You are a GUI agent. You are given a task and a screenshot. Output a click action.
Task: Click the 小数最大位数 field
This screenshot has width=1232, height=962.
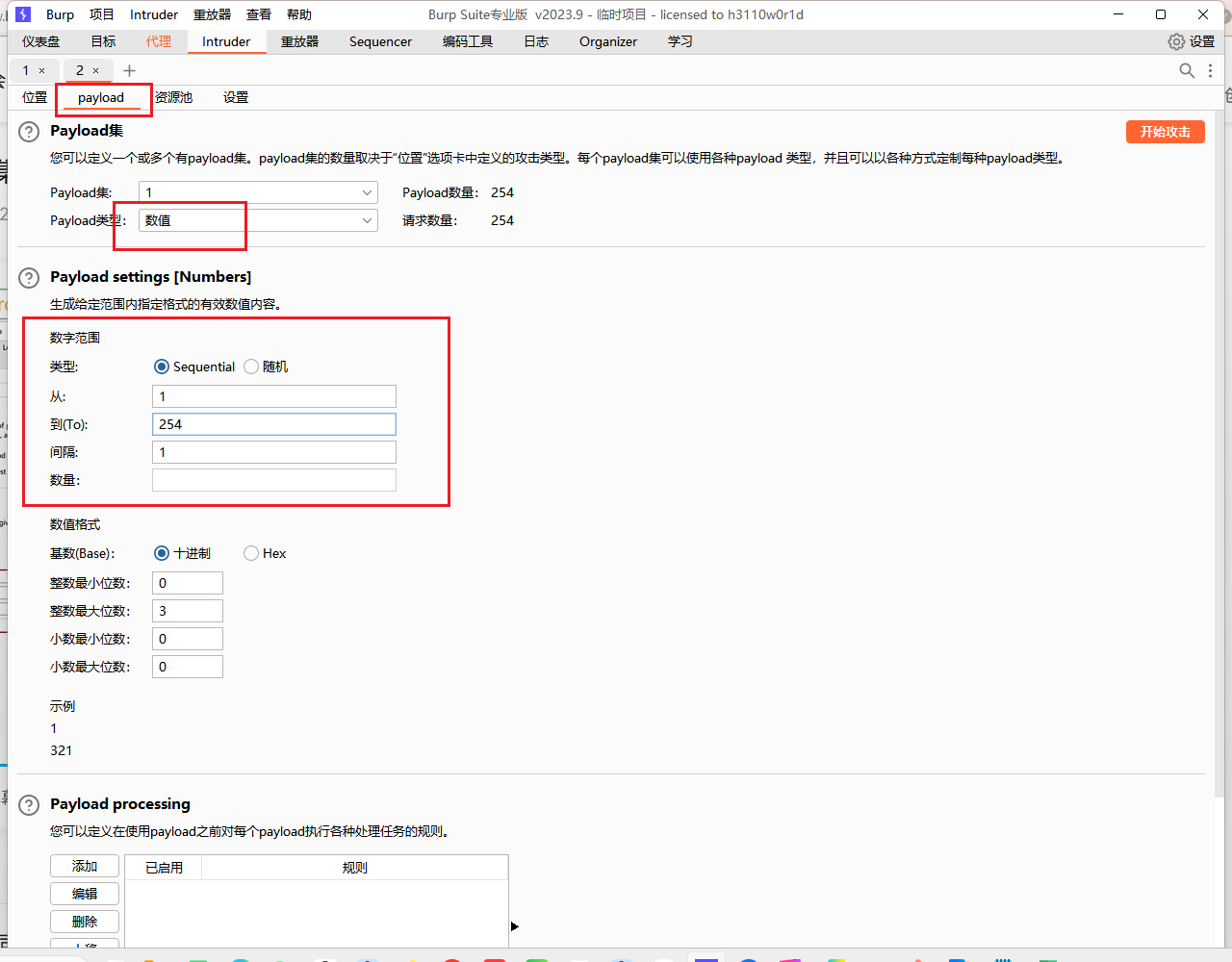(x=188, y=667)
